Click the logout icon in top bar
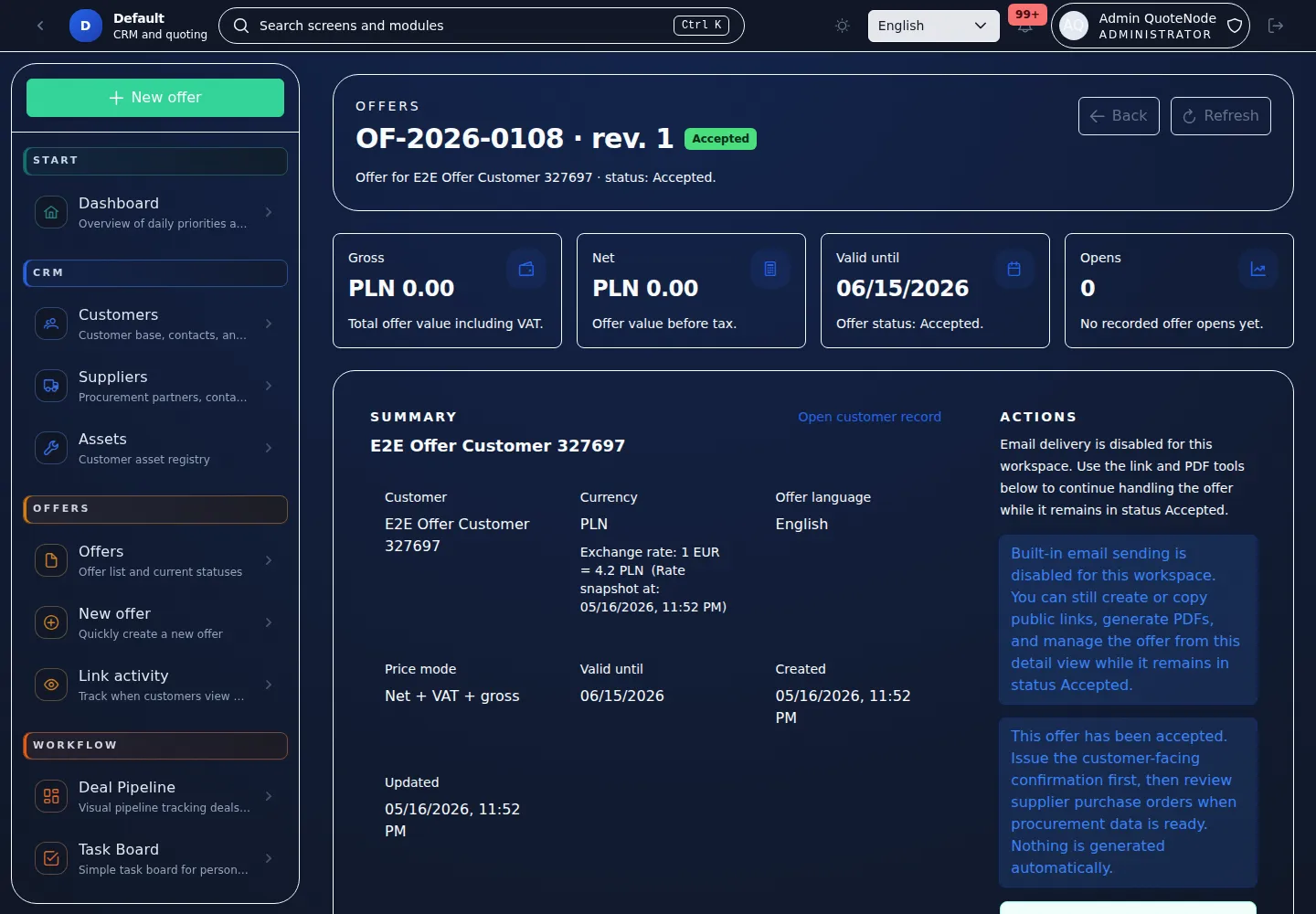This screenshot has height=914, width=1316. pos(1276,26)
